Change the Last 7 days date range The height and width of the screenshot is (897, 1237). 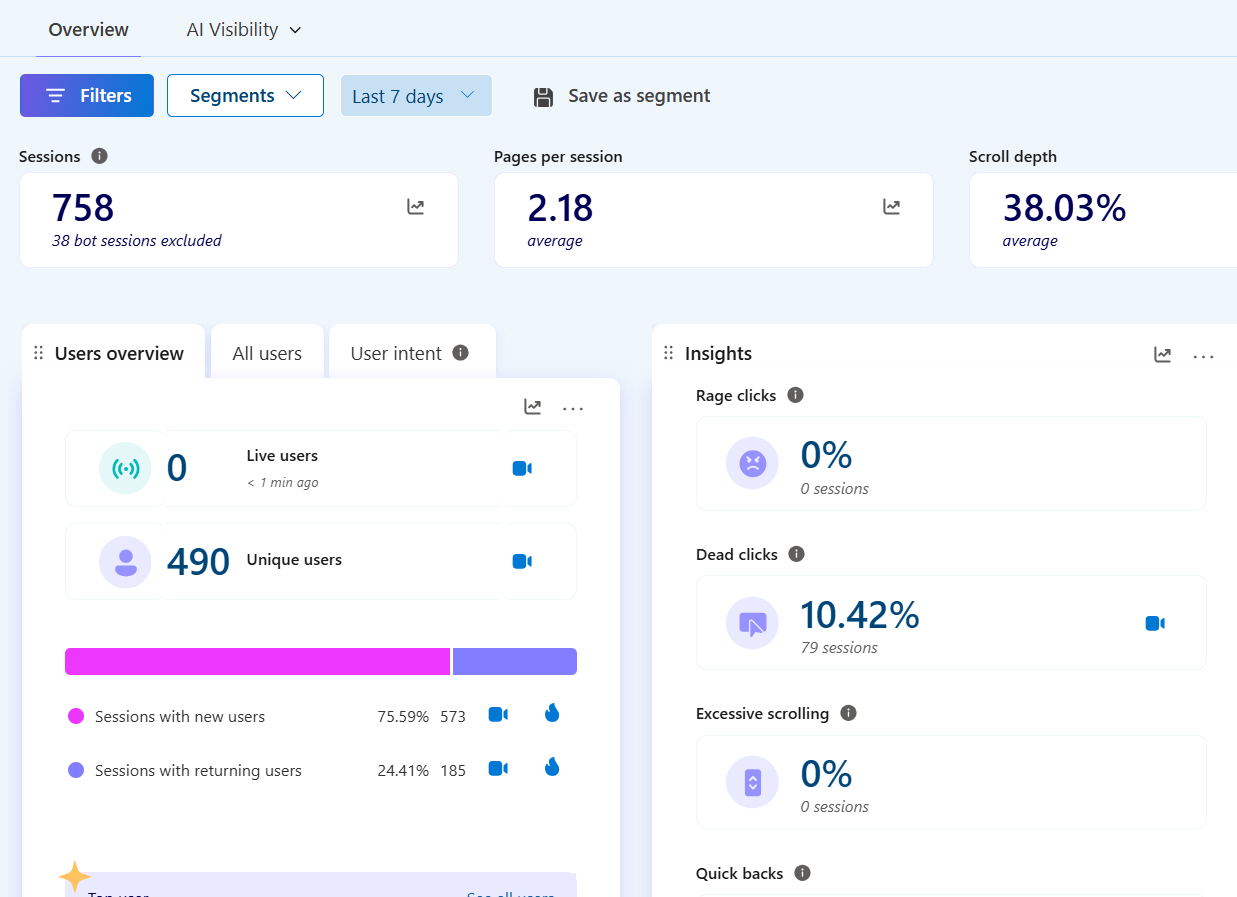[416, 96]
